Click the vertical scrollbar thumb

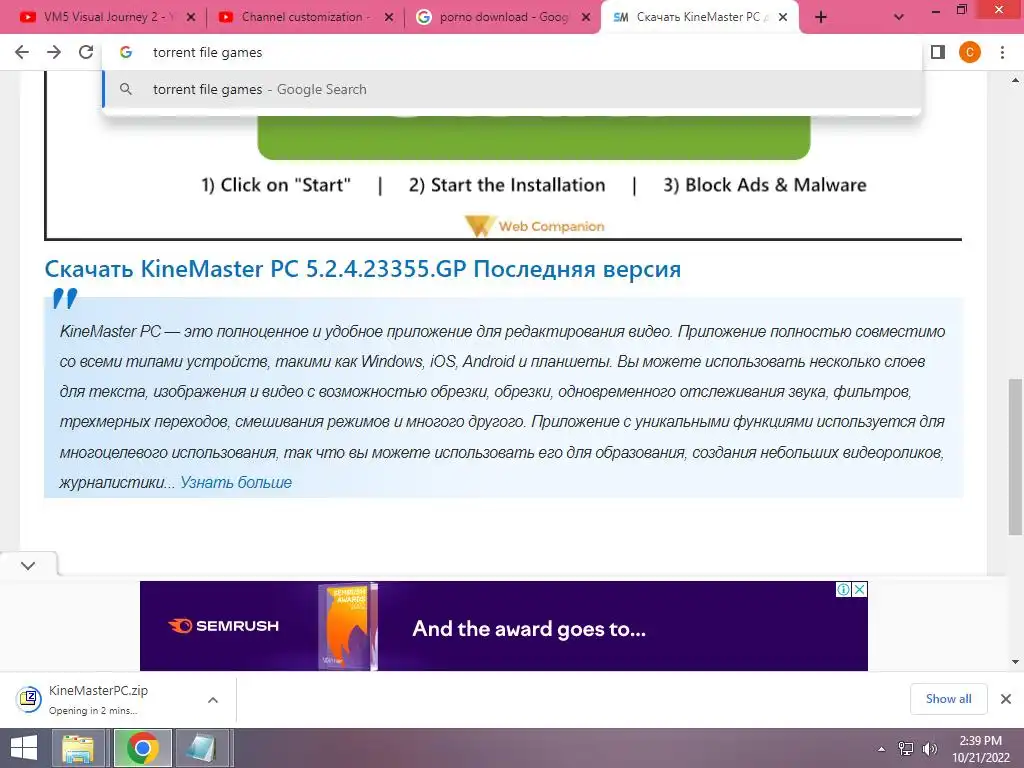tap(1015, 456)
